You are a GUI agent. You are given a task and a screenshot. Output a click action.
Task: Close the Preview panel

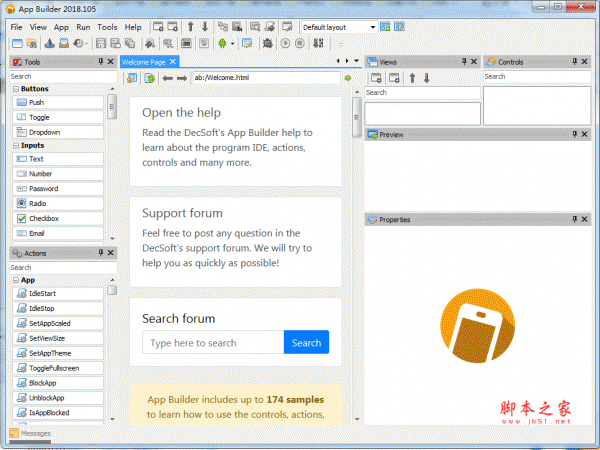(584, 134)
